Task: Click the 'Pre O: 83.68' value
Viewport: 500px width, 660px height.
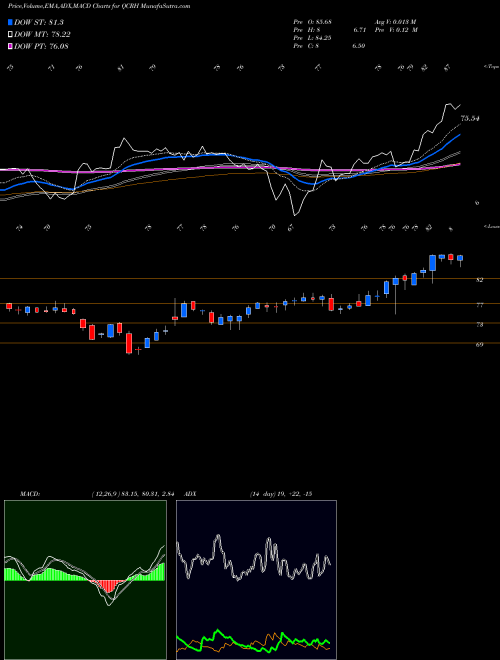Action: pos(313,22)
